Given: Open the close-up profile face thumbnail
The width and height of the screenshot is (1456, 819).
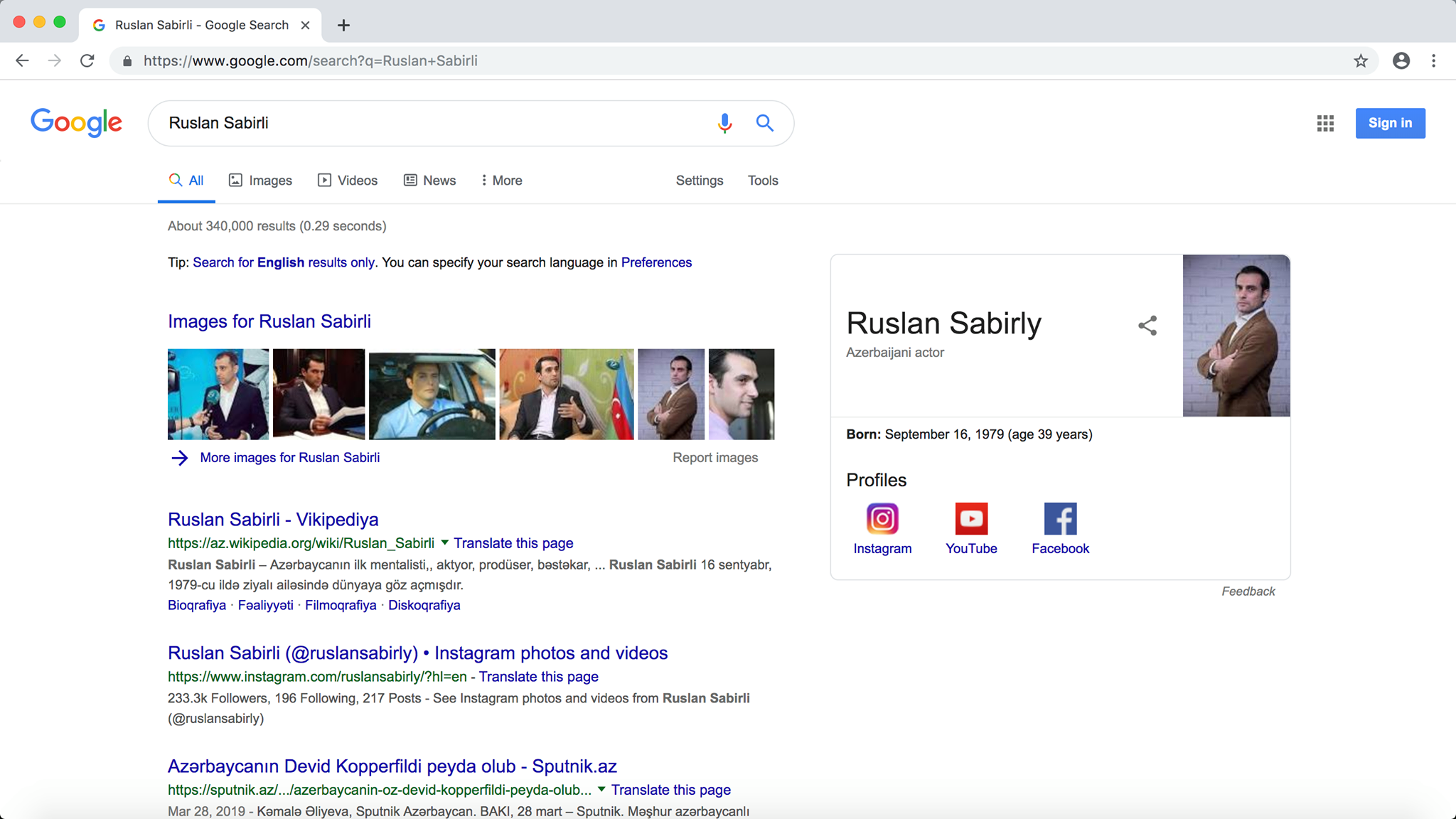Looking at the screenshot, I should click(x=742, y=394).
